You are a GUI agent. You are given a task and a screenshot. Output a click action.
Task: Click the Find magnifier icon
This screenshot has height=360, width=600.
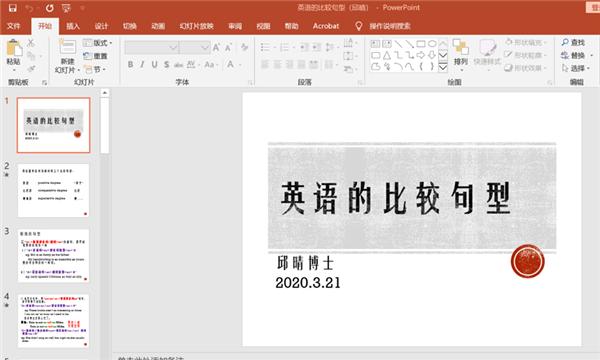tap(565, 42)
